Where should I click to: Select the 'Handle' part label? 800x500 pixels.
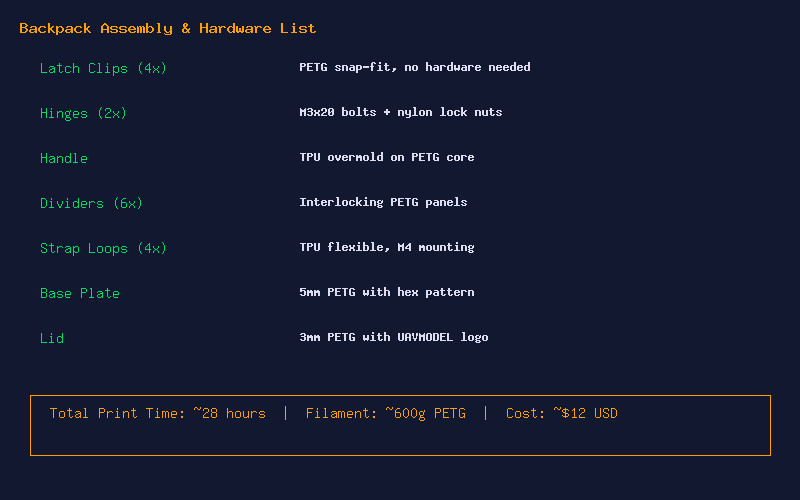[64, 158]
